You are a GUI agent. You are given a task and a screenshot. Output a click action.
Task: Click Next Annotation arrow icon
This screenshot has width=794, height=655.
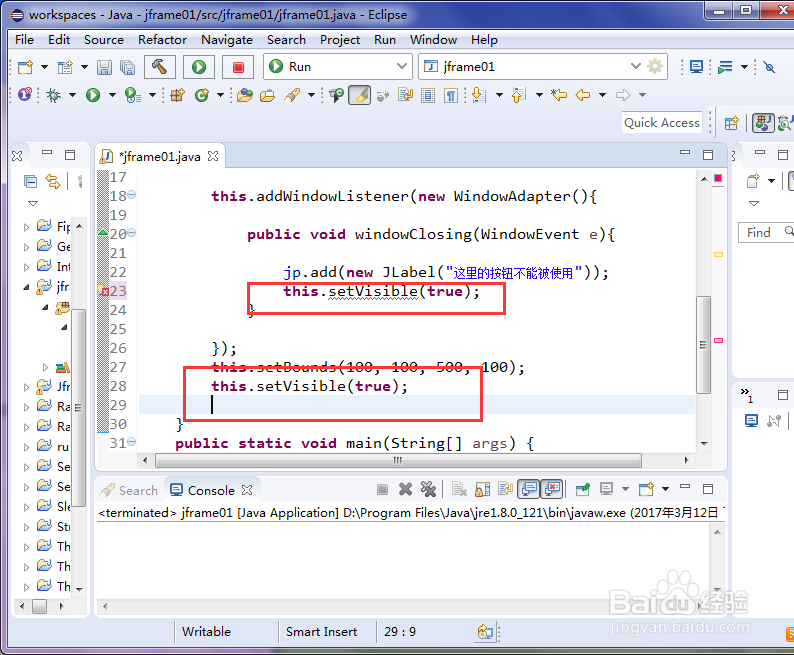pyautogui.click(x=478, y=95)
